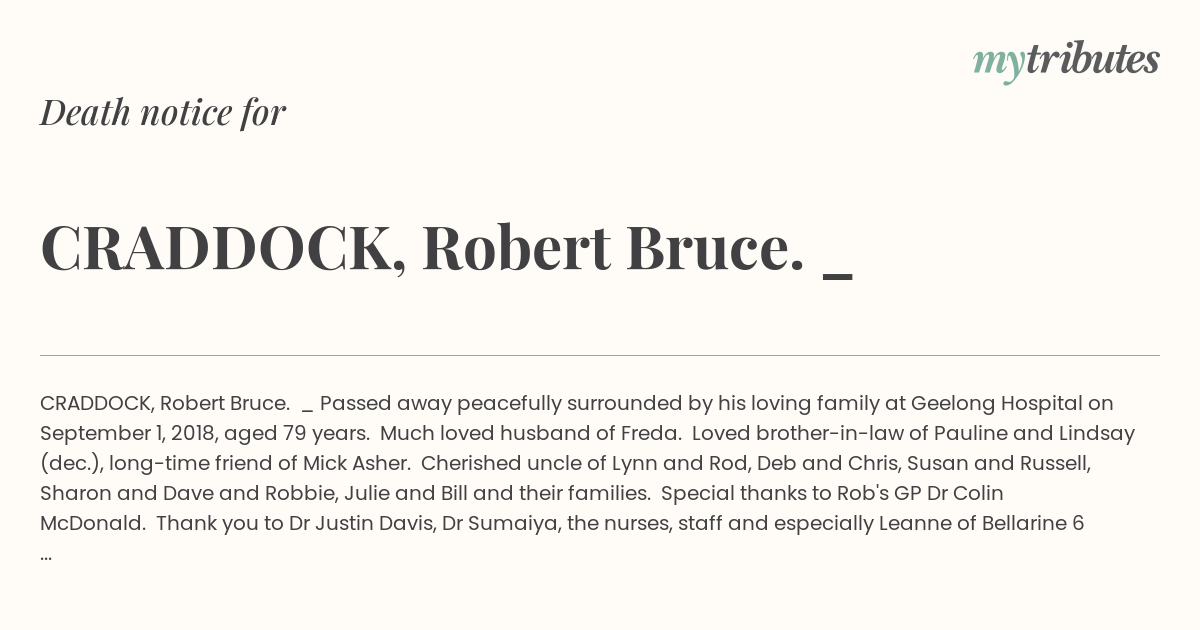Screen dimensions: 1200x630
Task: Click the horizontal divider line
Action: pos(600,355)
